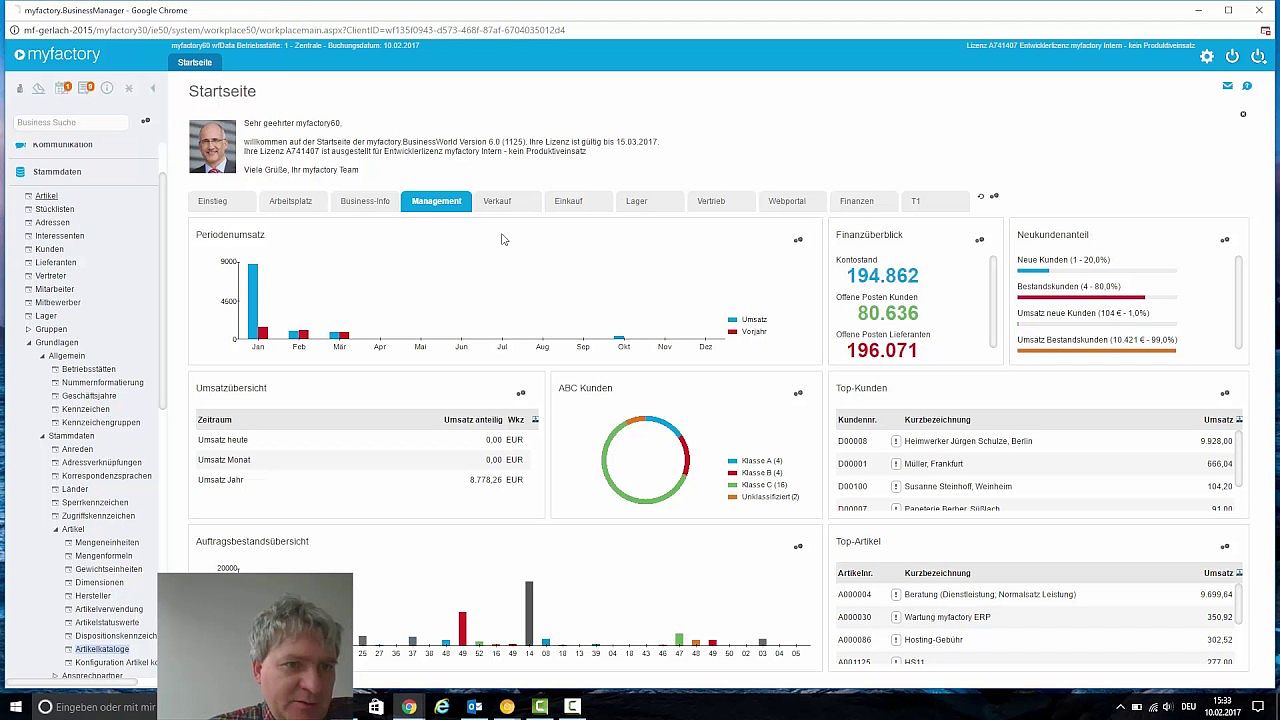
Task: Open the task list icon with badge
Action: [x=86, y=88]
